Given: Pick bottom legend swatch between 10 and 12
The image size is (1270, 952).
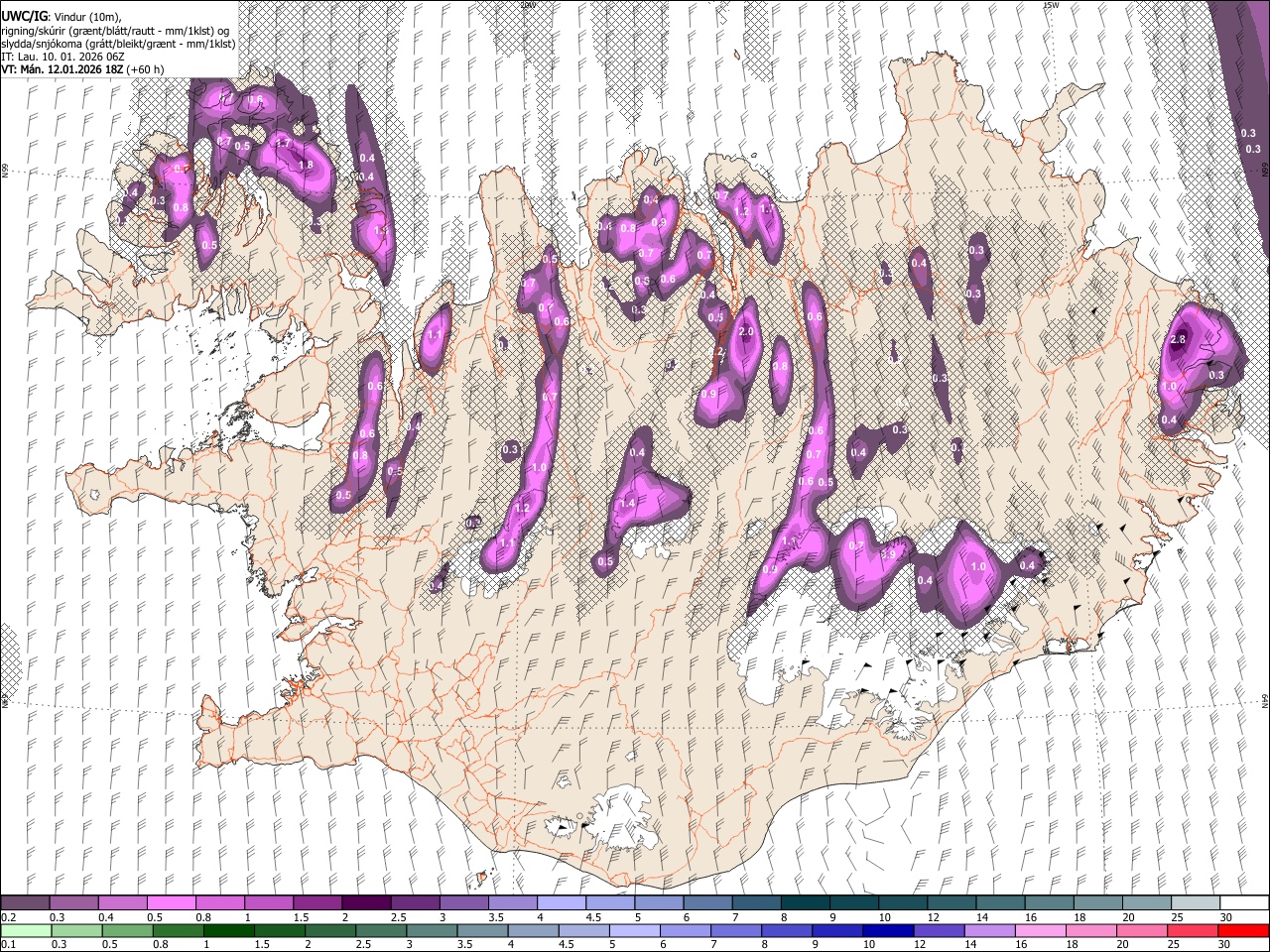Looking at the screenshot, I should click(x=888, y=930).
